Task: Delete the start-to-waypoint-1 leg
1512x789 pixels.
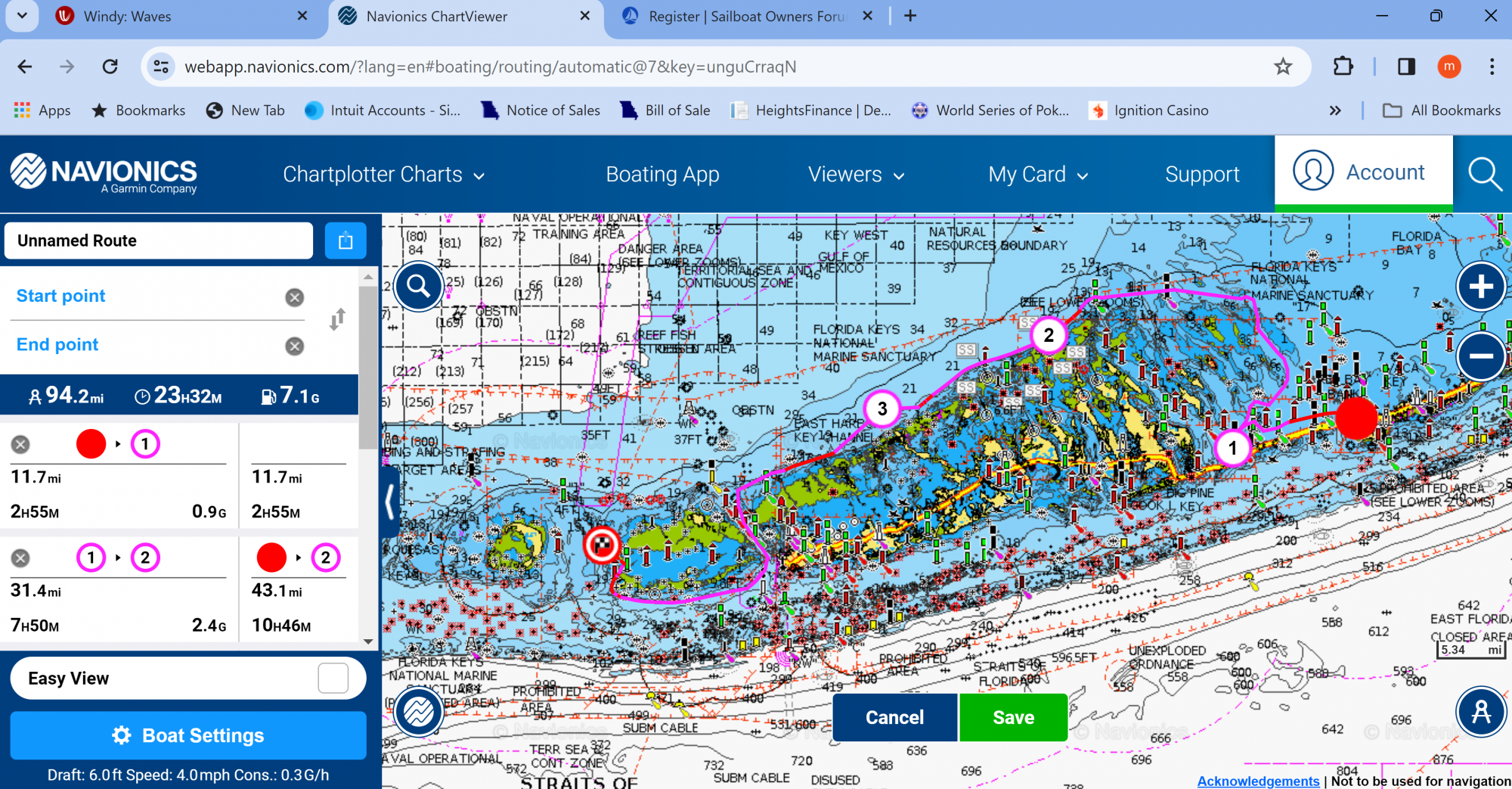Action: pos(20,444)
